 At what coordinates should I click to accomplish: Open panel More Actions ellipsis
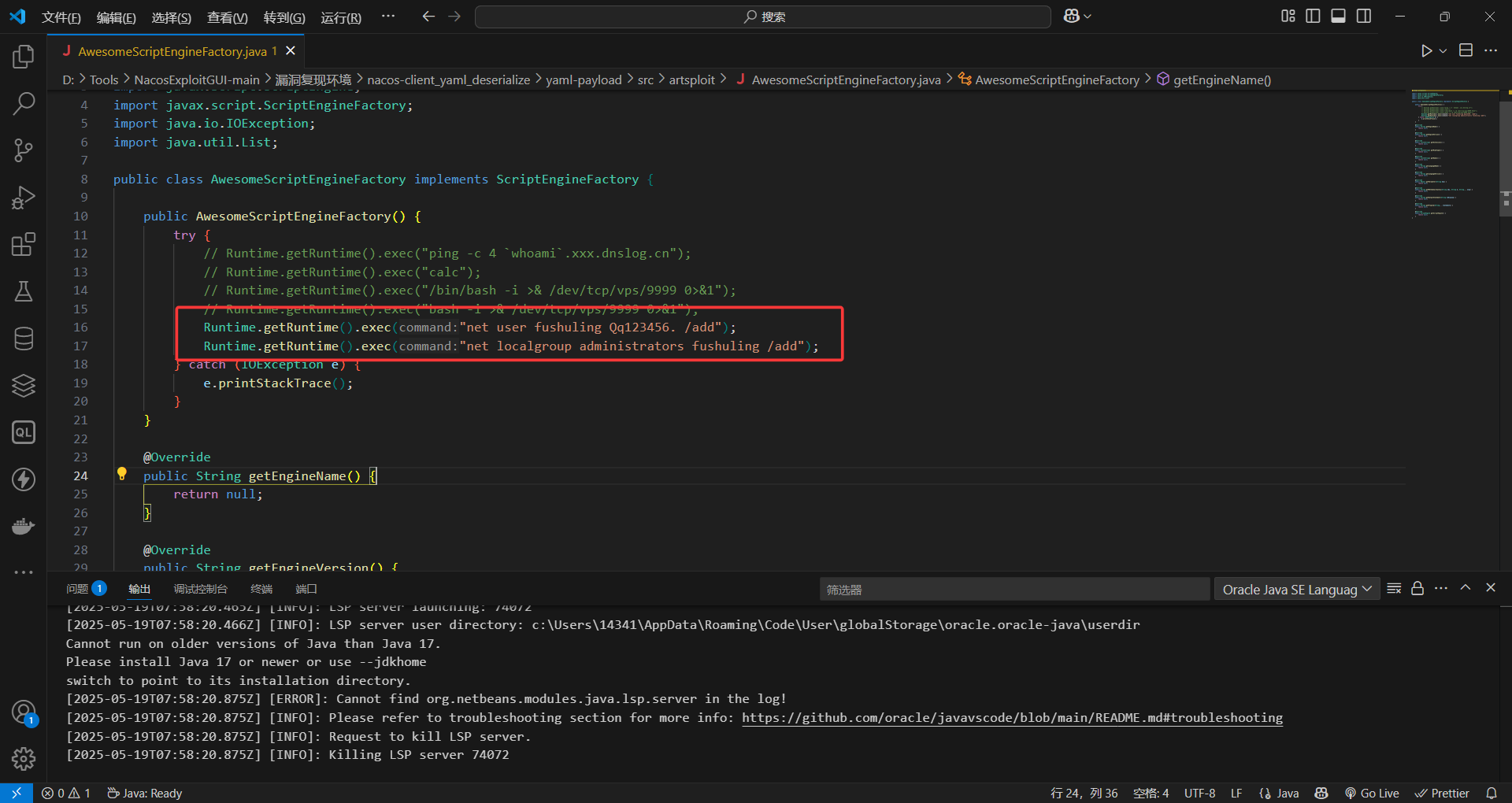(x=1441, y=589)
